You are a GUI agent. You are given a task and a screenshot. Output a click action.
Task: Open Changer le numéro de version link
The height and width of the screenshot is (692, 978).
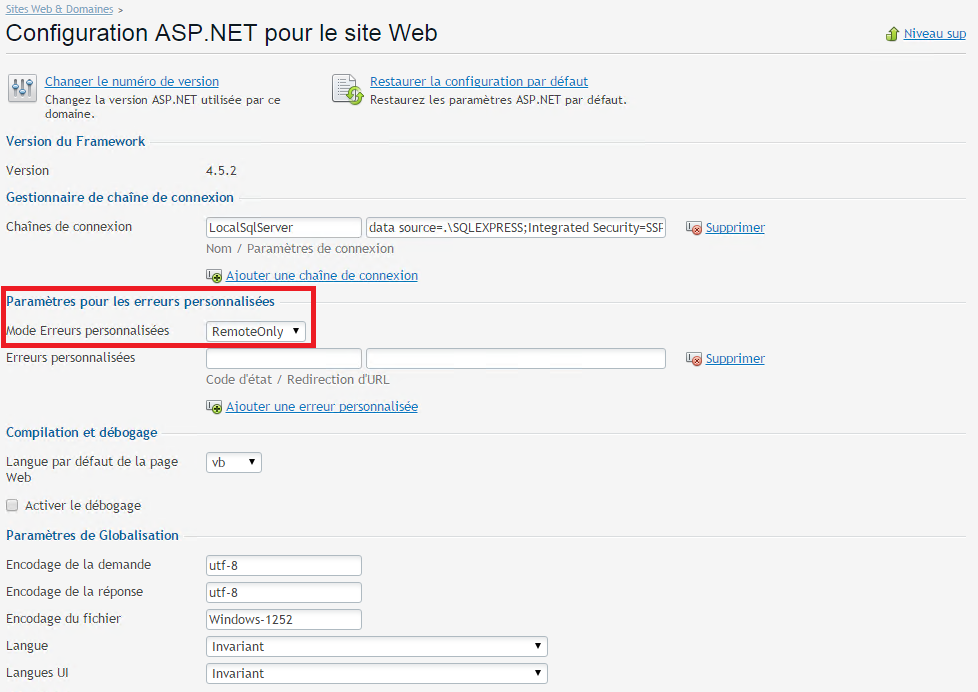click(x=132, y=82)
